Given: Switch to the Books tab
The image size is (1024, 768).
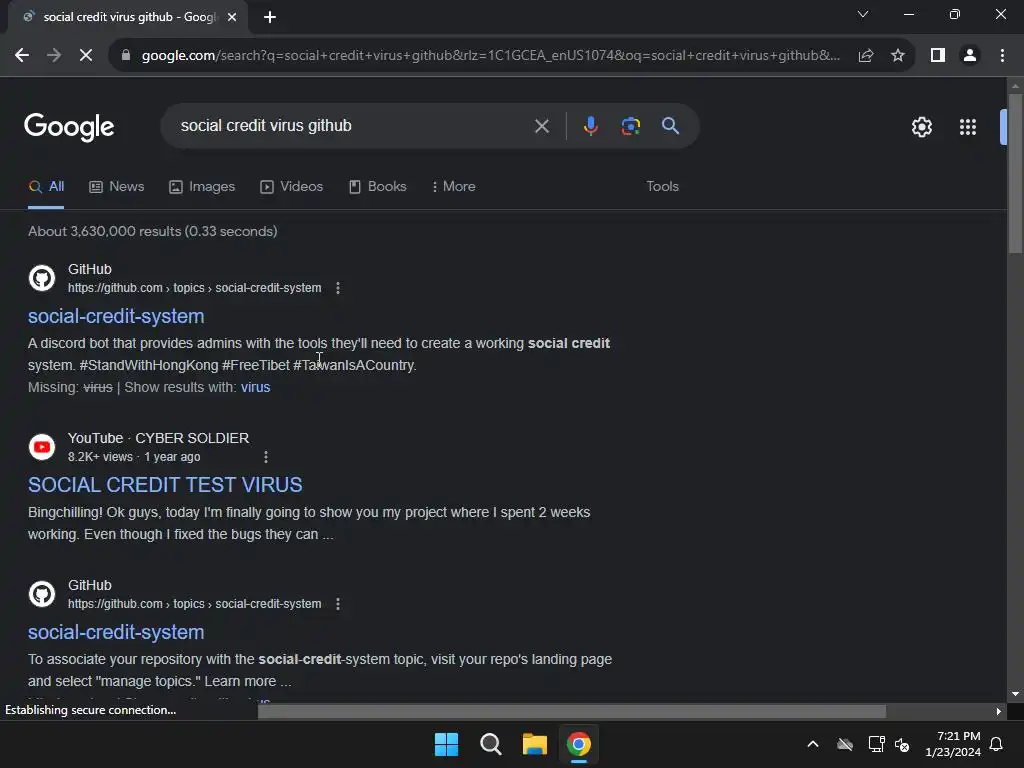Looking at the screenshot, I should pyautogui.click(x=377, y=187).
